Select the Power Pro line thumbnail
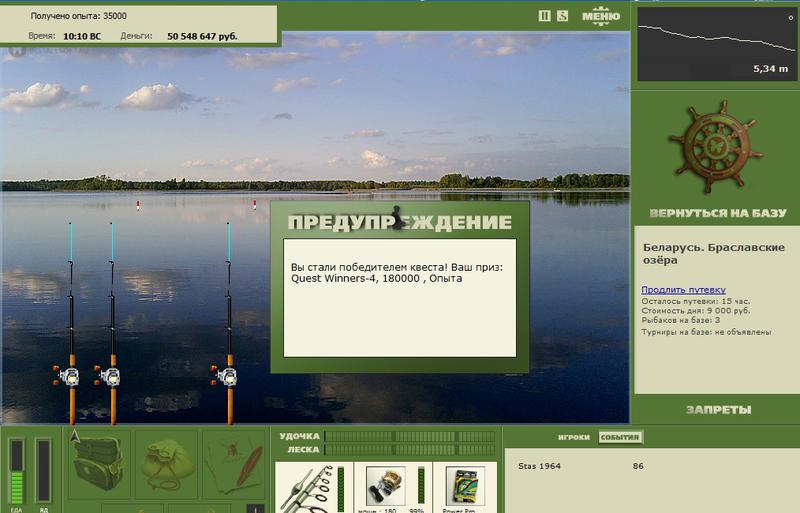The width and height of the screenshot is (800, 513). [465, 487]
